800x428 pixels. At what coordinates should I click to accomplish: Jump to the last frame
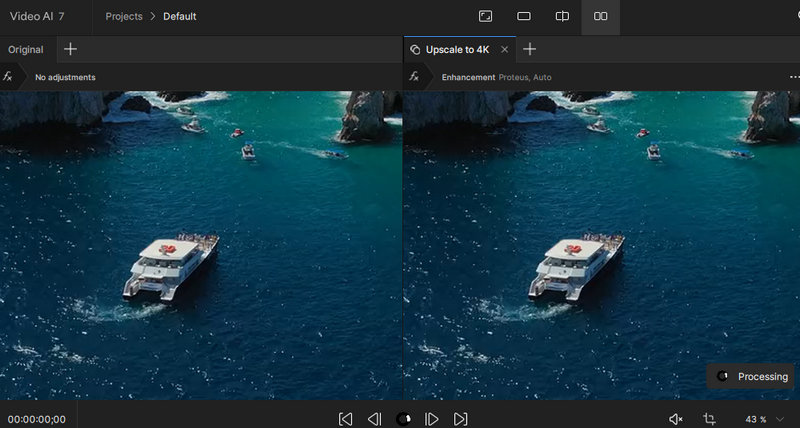(461, 419)
